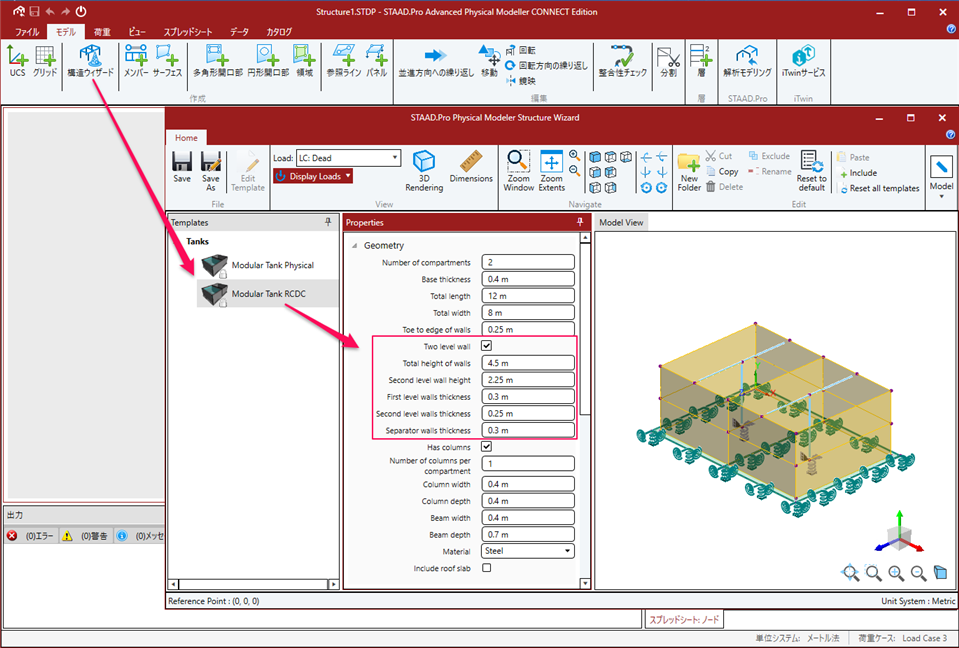
Task: Click the Include button
Action: pyautogui.click(x=857, y=173)
